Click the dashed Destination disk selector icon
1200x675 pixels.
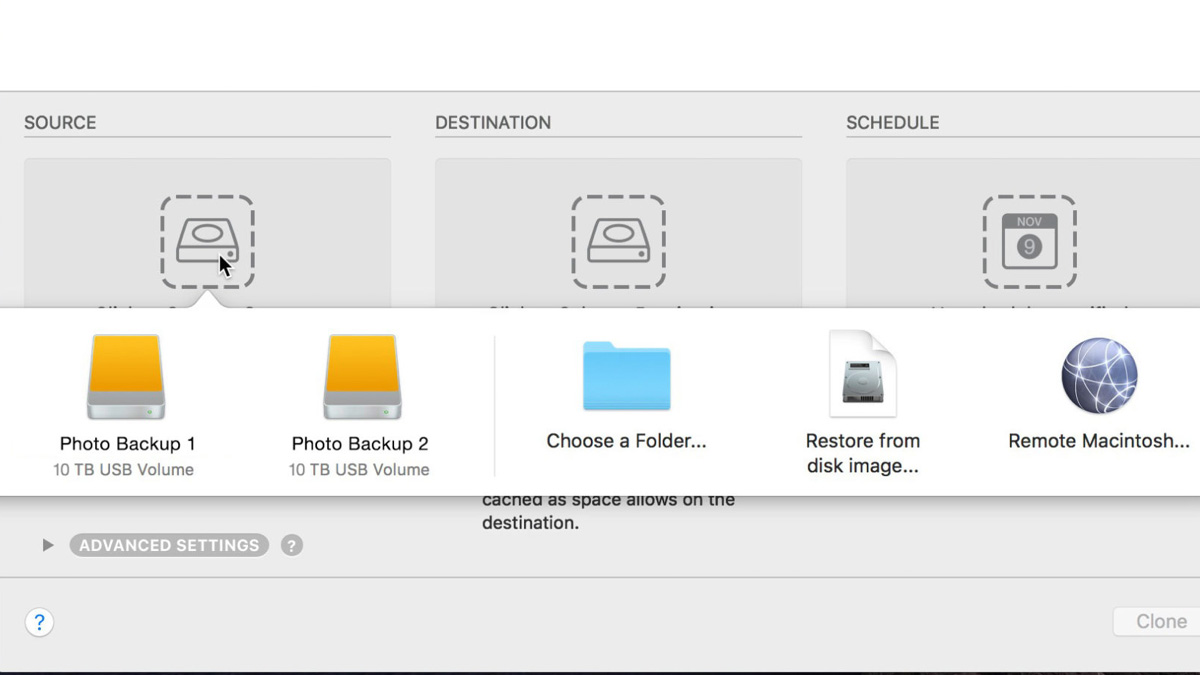tap(617, 240)
